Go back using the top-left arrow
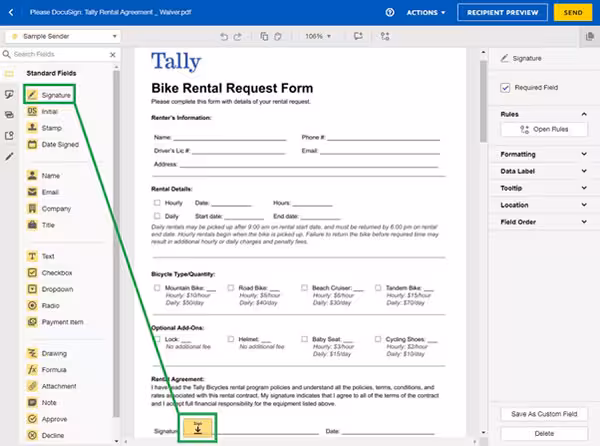This screenshot has width=600, height=446. pyautogui.click(x=11, y=12)
